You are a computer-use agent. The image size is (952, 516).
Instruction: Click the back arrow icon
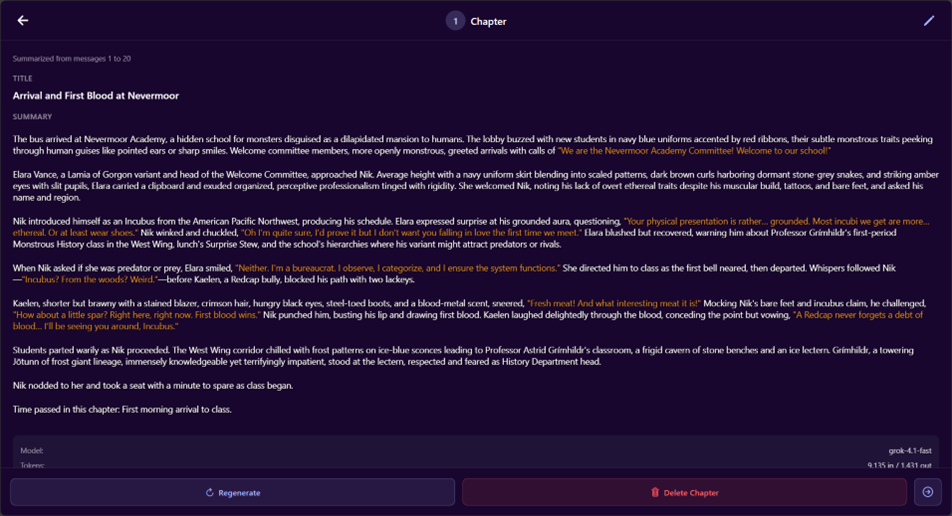23,21
